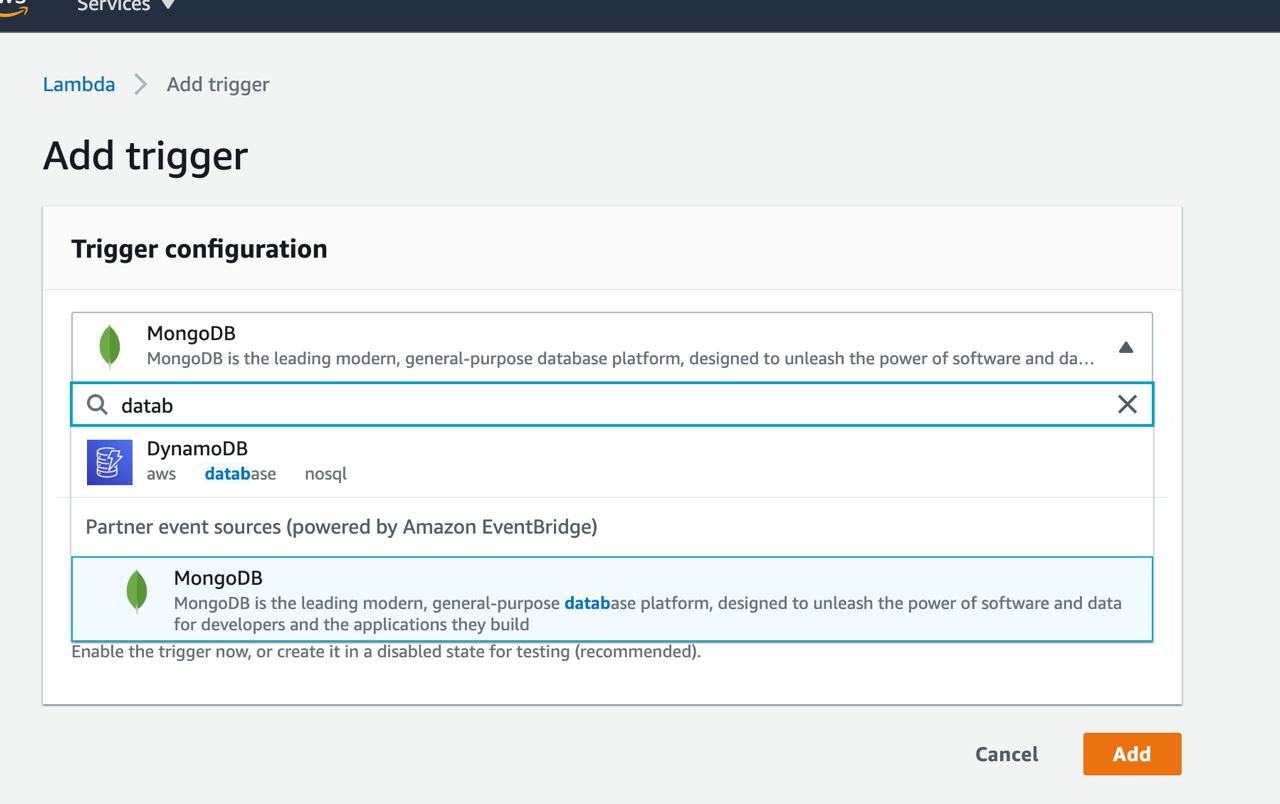Viewport: 1280px width, 804px height.
Task: Click the Cancel button
Action: (x=1007, y=754)
